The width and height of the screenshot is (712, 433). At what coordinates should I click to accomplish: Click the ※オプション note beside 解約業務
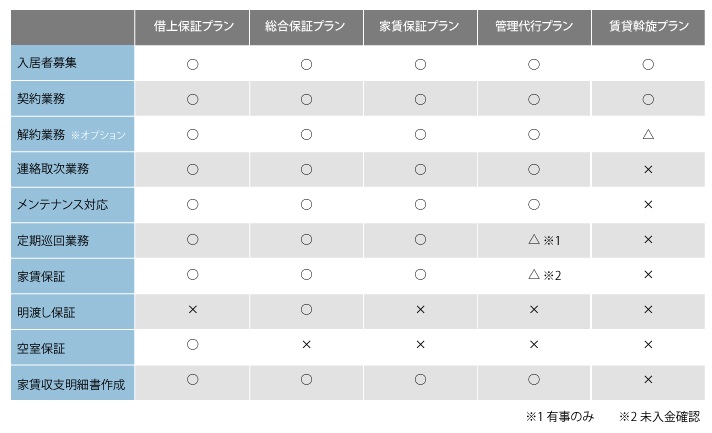tap(98, 135)
